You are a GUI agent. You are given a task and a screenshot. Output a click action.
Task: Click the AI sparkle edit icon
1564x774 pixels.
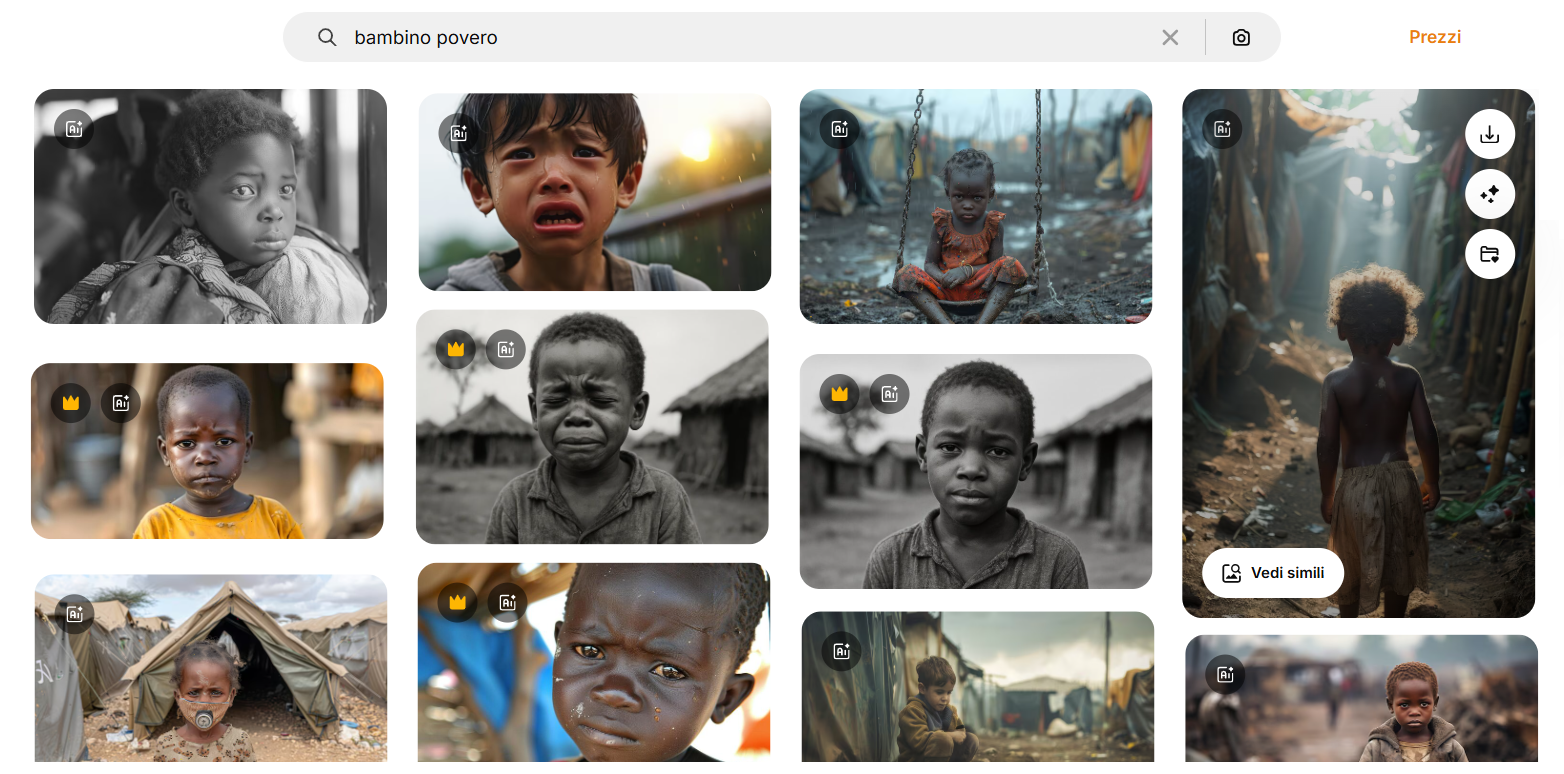tap(1490, 194)
